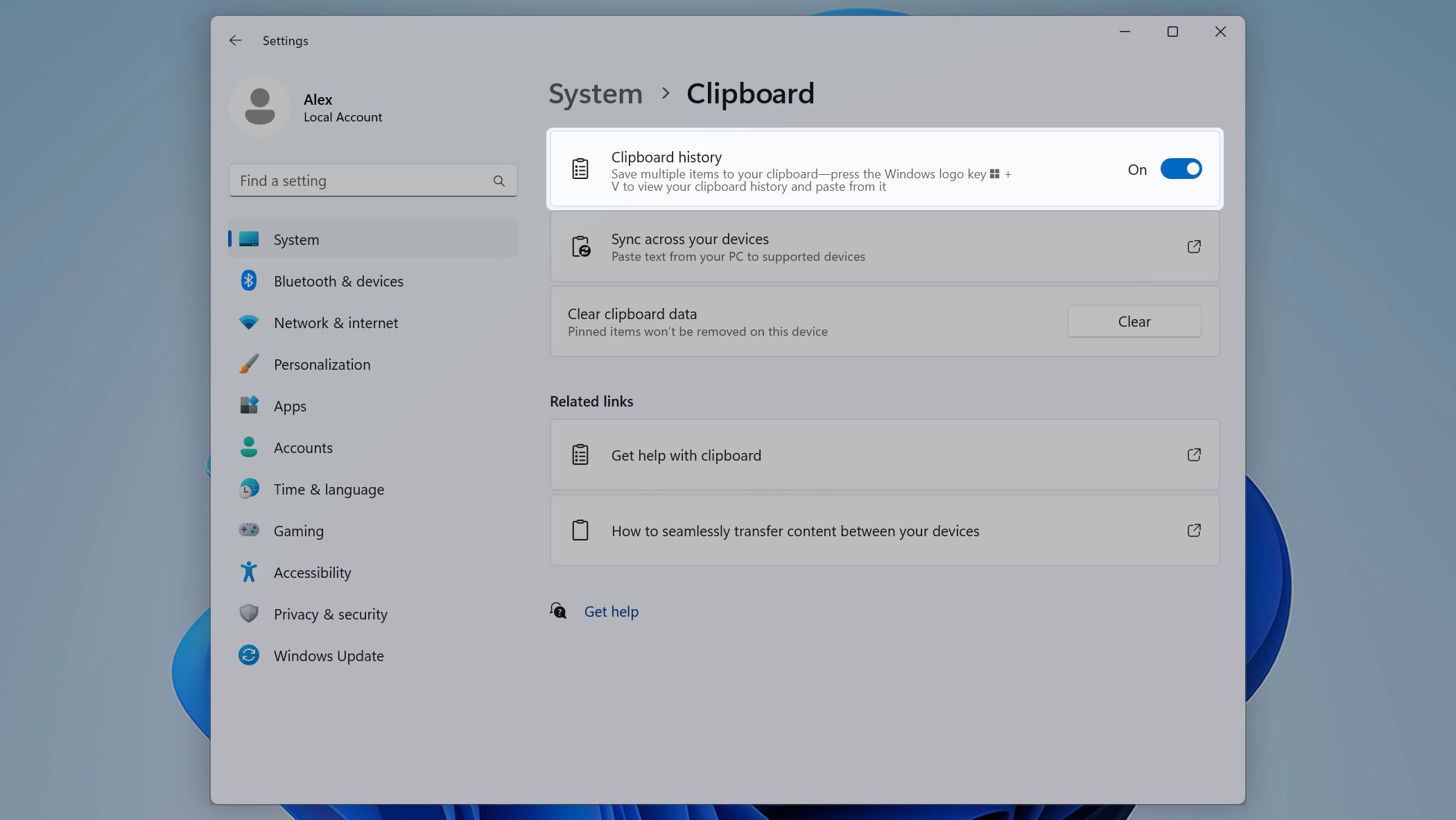Click the Get help with clipboard icon

point(580,454)
